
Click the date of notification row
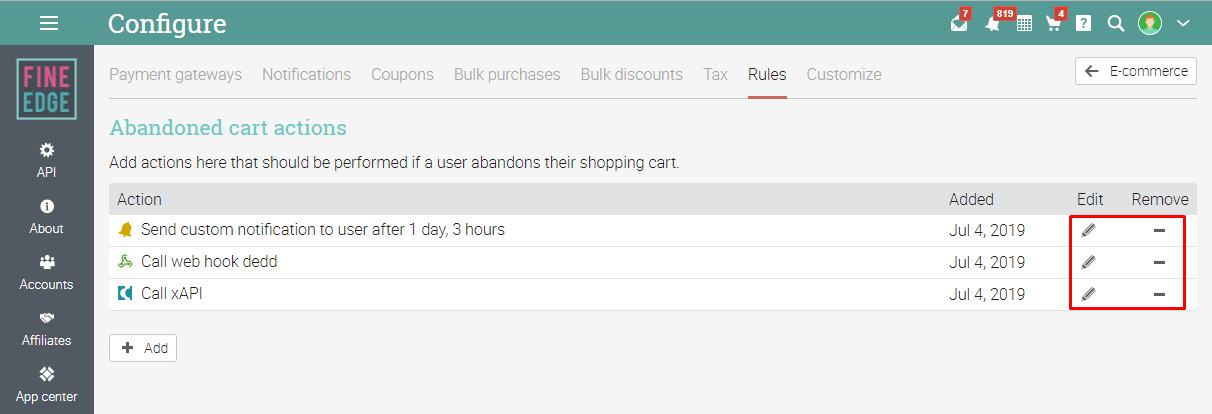pyautogui.click(x=987, y=230)
